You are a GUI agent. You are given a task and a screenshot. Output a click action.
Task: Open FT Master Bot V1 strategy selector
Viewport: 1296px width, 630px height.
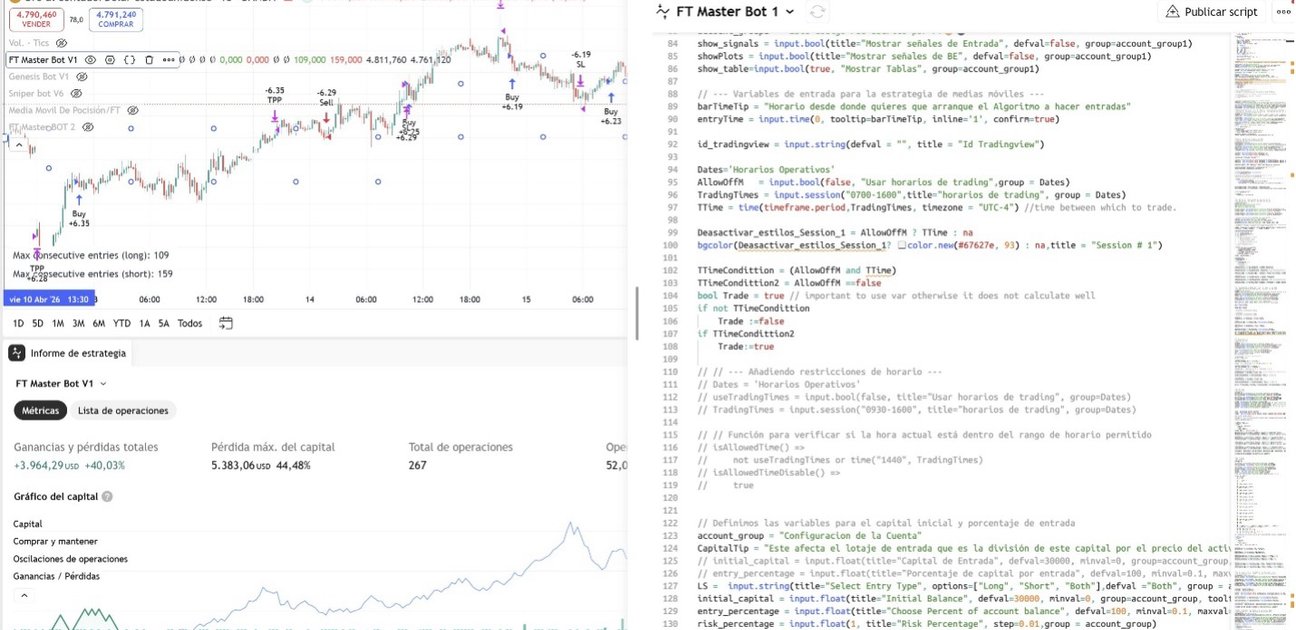60,383
